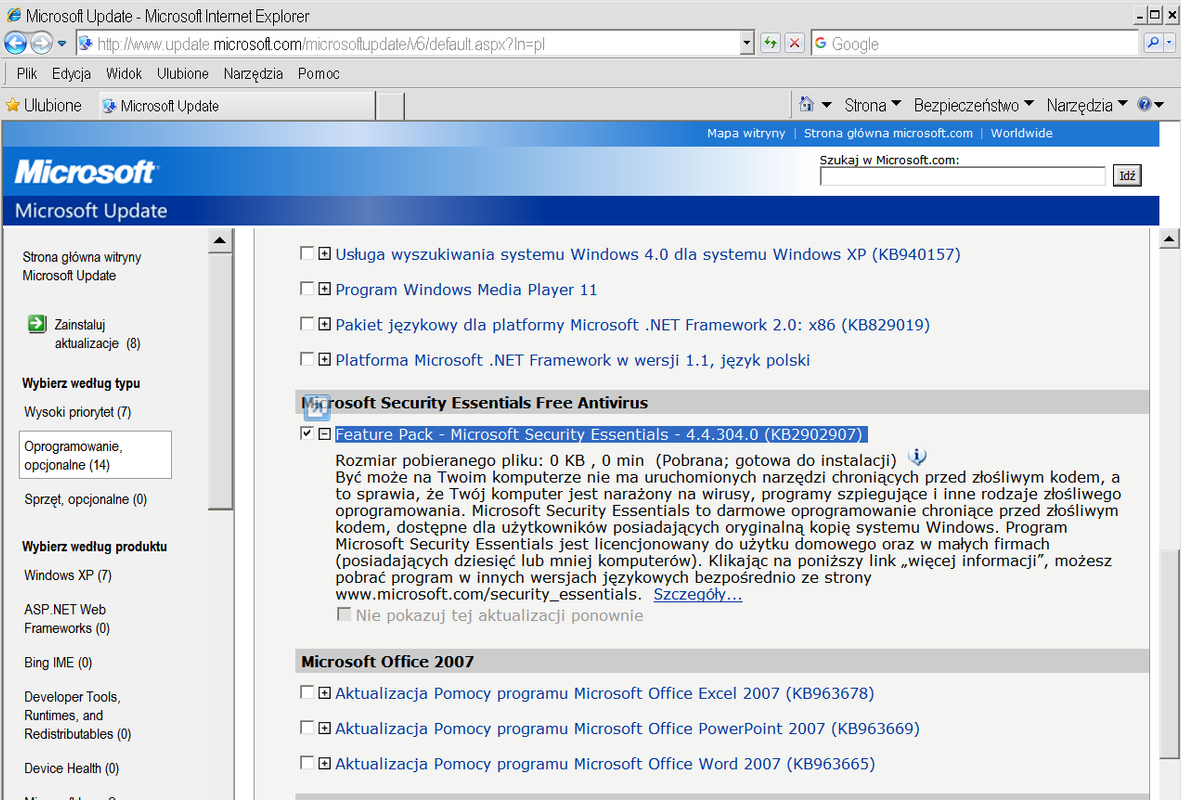Open the address bar history dropdown
The width and height of the screenshot is (1181, 800).
click(x=746, y=44)
